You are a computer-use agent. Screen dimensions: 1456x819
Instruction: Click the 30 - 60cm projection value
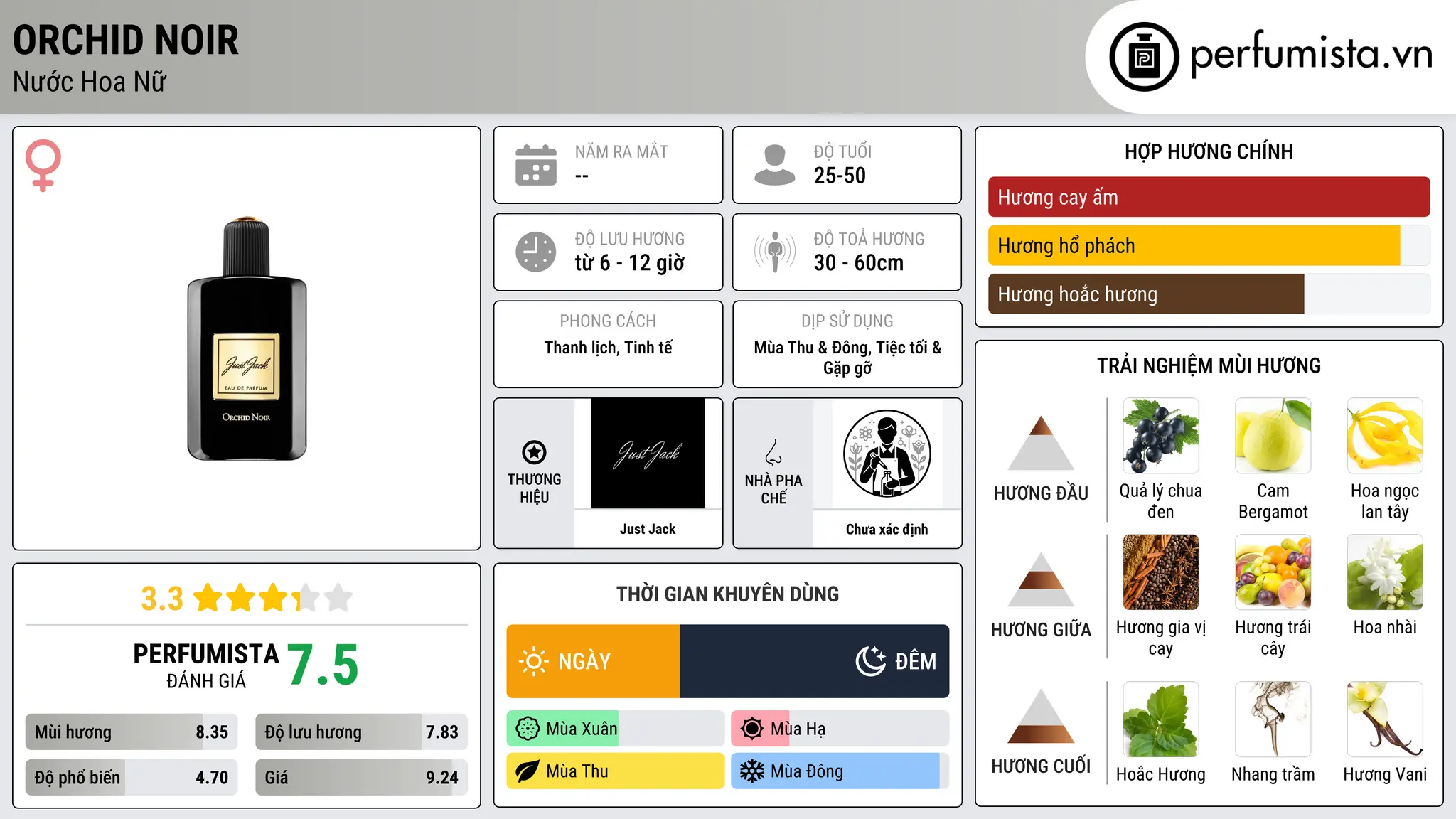tap(859, 263)
